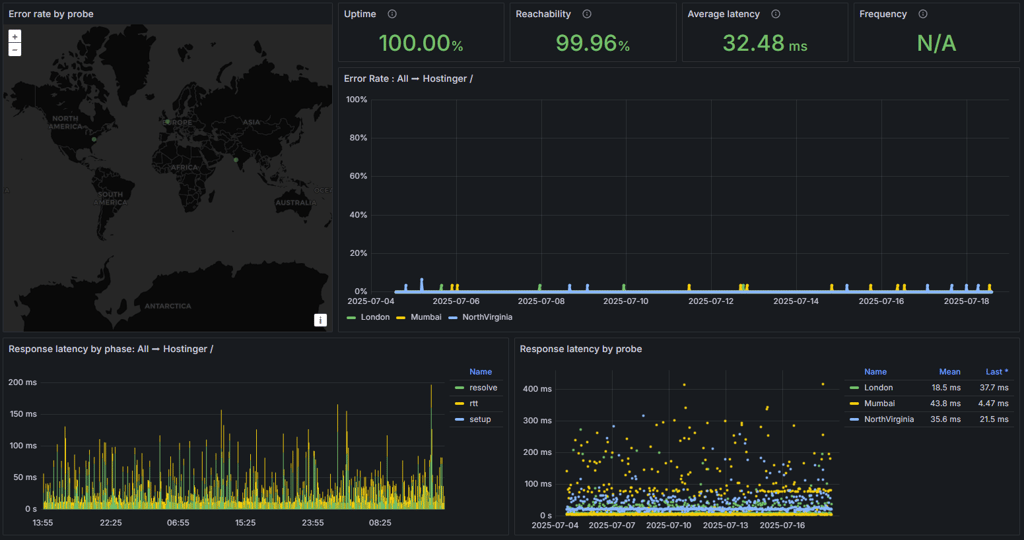1024x540 pixels.
Task: Zoom in on the error rate map
Action: click(x=14, y=37)
